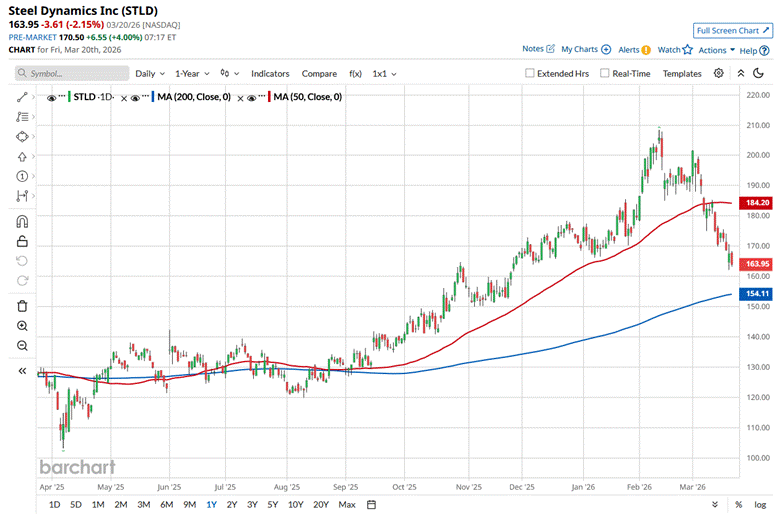Zoom out of the chart

coord(22,346)
